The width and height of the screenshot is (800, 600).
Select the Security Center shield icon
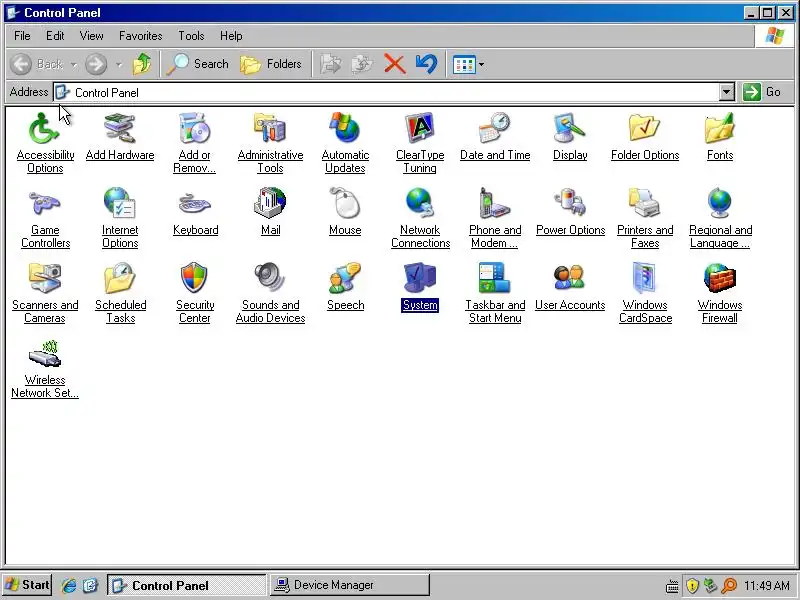[x=194, y=278]
